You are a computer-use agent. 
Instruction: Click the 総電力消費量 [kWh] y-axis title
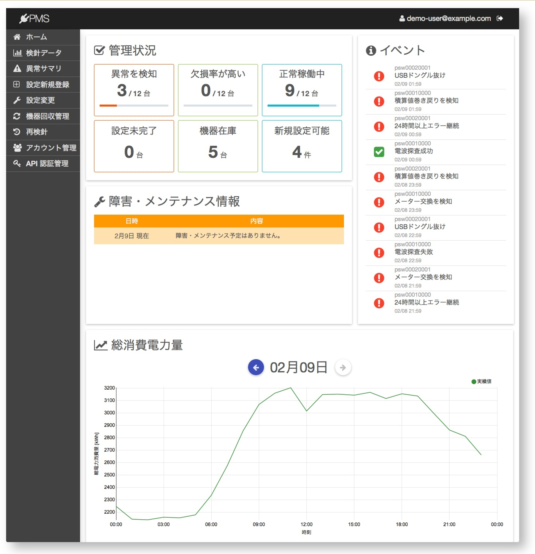pyautogui.click(x=96, y=454)
